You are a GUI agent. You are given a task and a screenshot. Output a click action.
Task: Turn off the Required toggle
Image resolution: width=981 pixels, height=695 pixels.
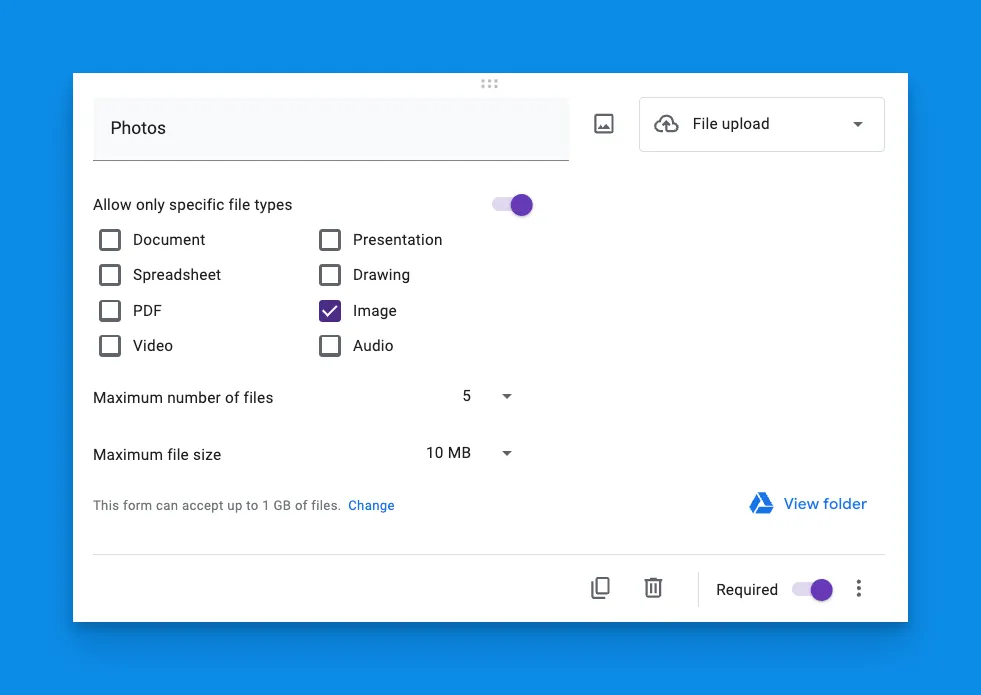pyautogui.click(x=812, y=589)
